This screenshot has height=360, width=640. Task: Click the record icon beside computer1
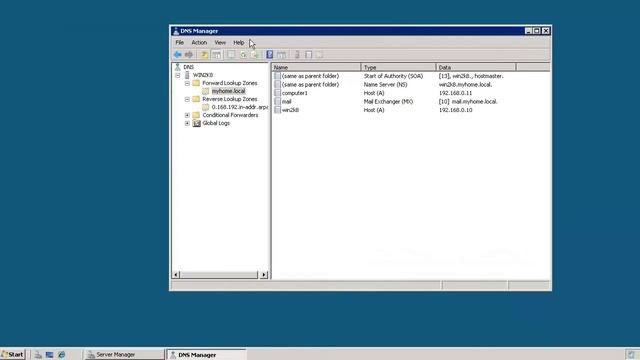click(278, 93)
